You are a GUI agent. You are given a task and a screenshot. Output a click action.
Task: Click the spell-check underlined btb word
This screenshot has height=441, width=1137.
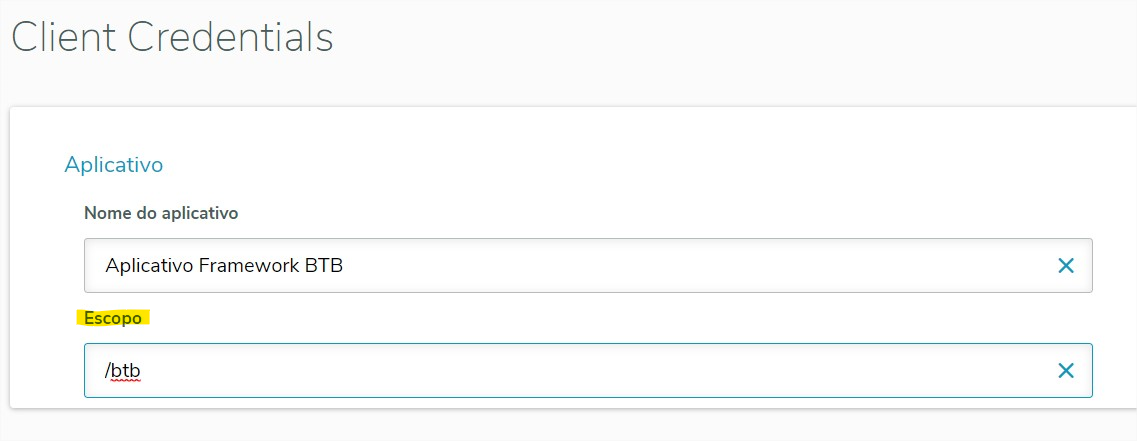125,371
